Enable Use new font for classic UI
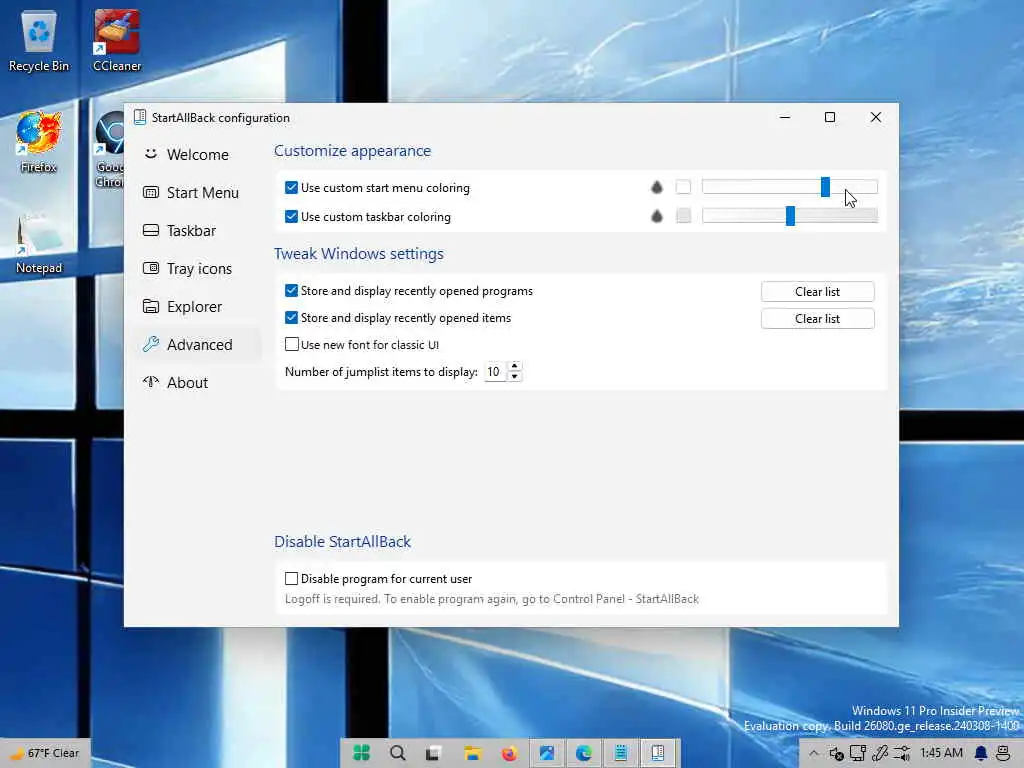Viewport: 1024px width, 768px height. 291,344
